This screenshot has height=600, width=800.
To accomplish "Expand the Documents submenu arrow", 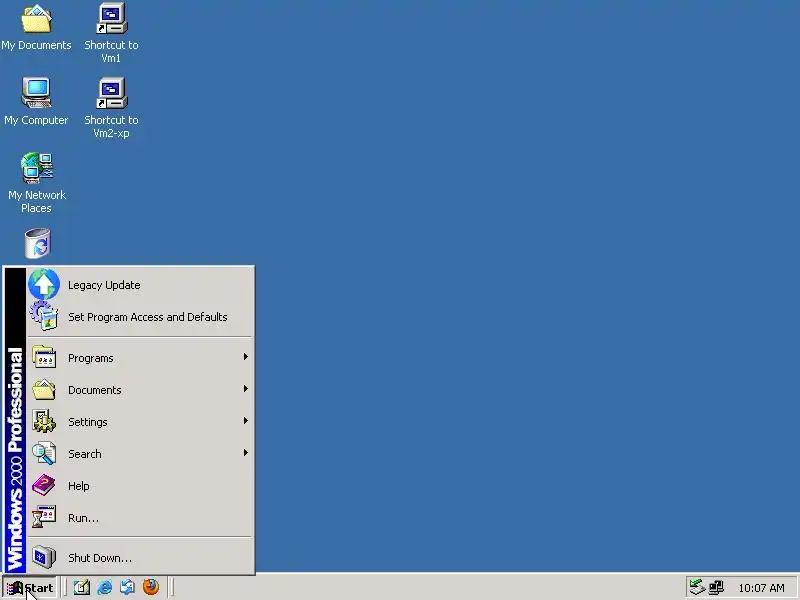I will 245,389.
